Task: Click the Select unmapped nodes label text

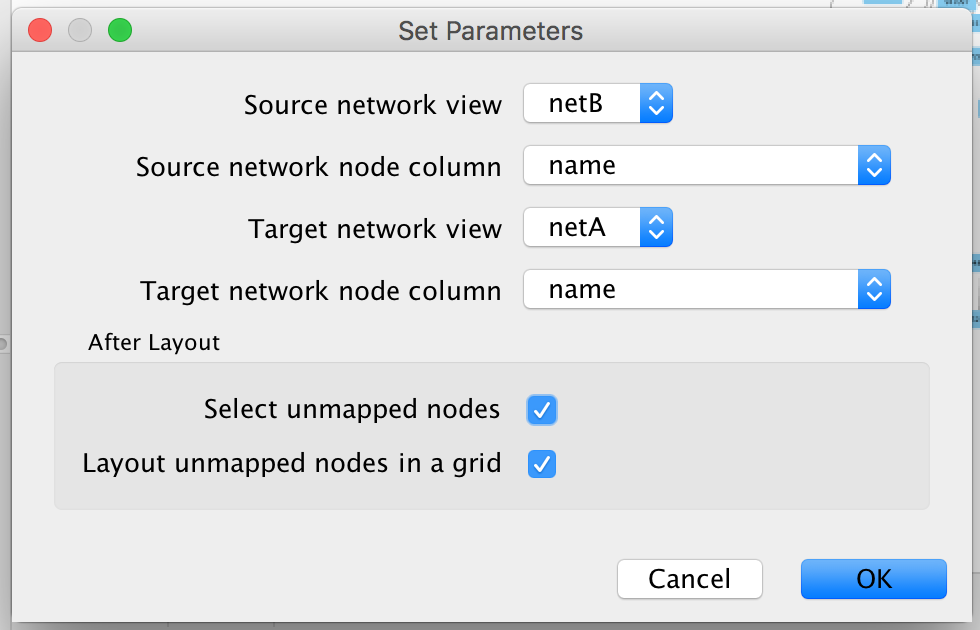Action: click(352, 409)
